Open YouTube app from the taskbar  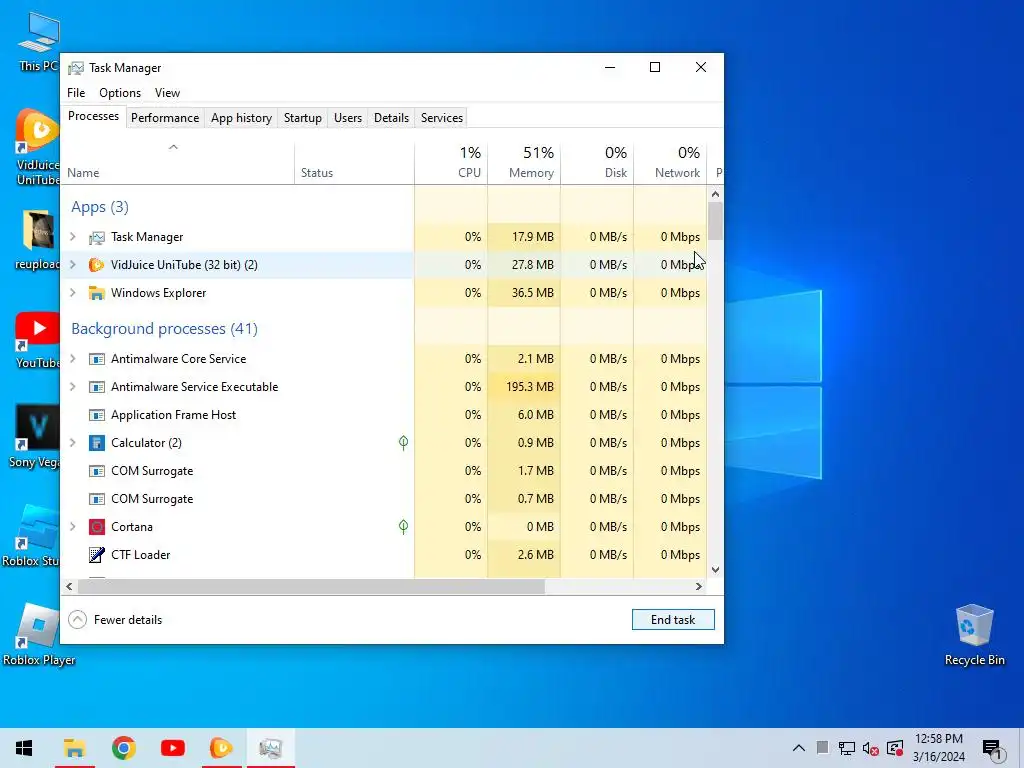click(x=172, y=748)
